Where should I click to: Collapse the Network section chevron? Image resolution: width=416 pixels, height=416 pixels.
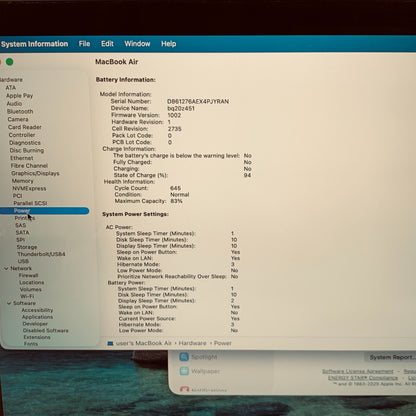coord(6,268)
